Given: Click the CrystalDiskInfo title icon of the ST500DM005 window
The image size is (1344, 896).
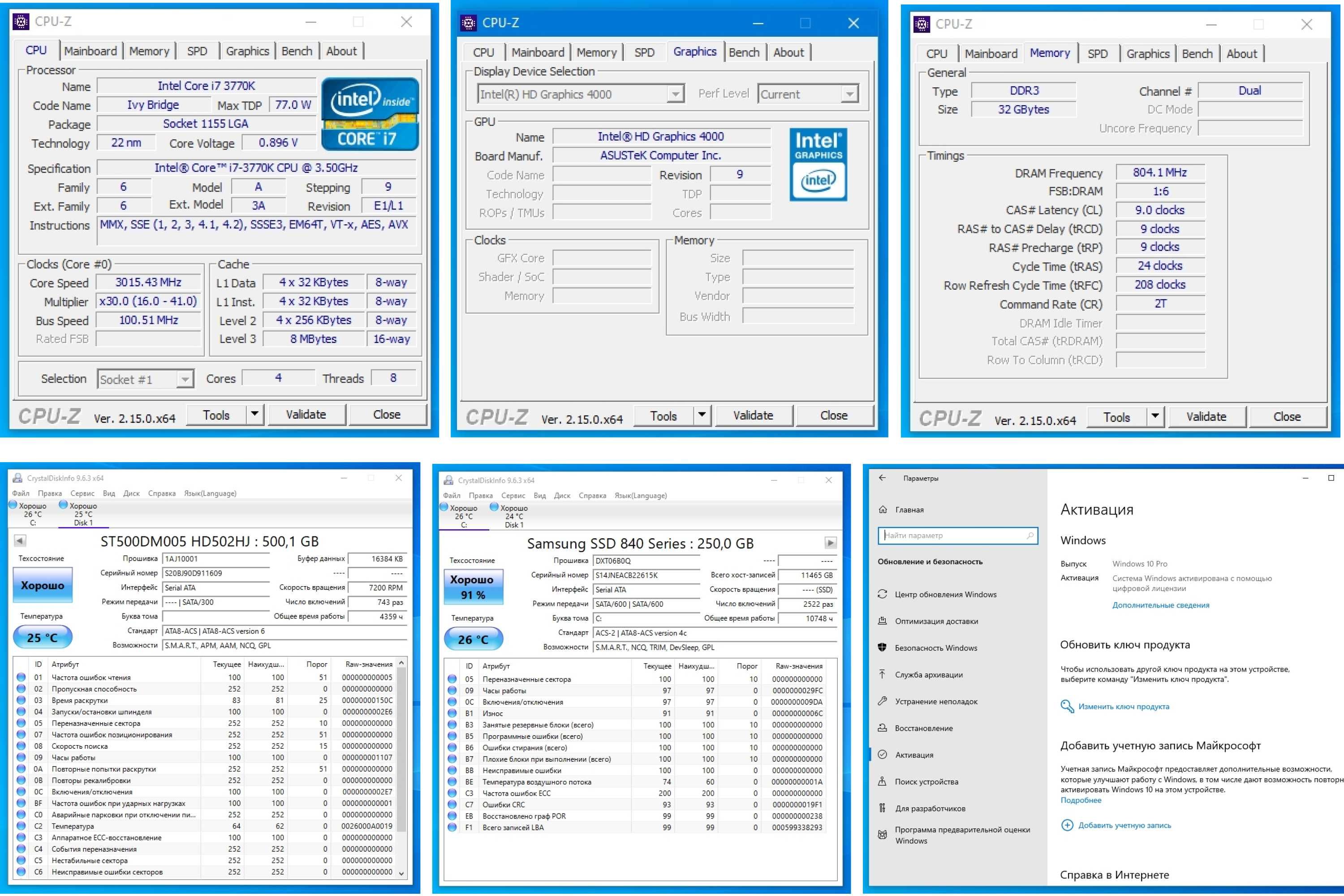Looking at the screenshot, I should point(18,478).
